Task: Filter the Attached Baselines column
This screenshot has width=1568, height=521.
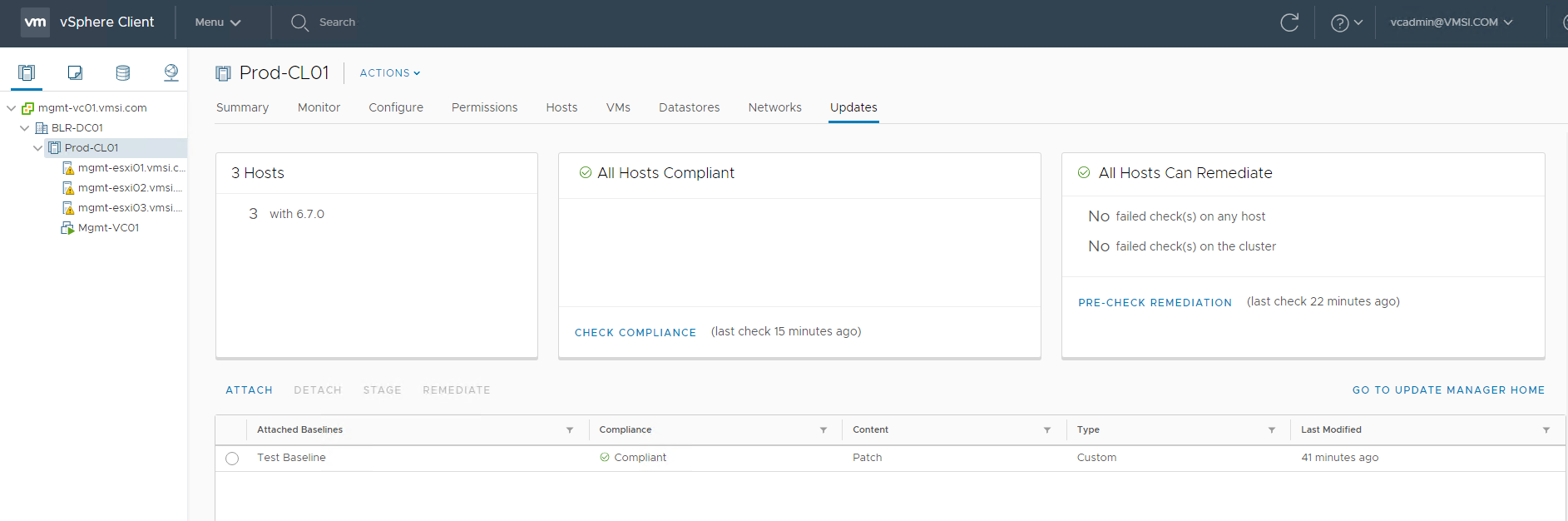Action: pos(570,430)
